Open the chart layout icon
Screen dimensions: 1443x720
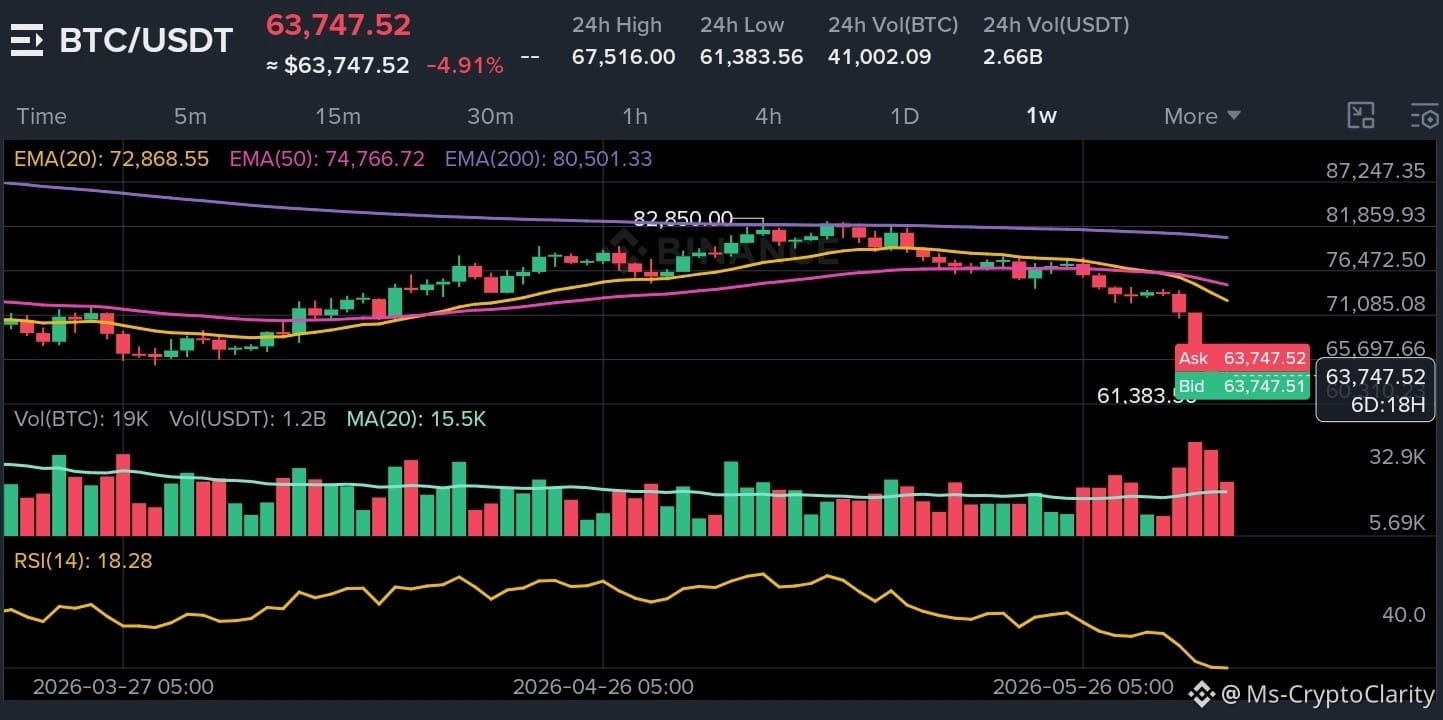(x=1361, y=116)
